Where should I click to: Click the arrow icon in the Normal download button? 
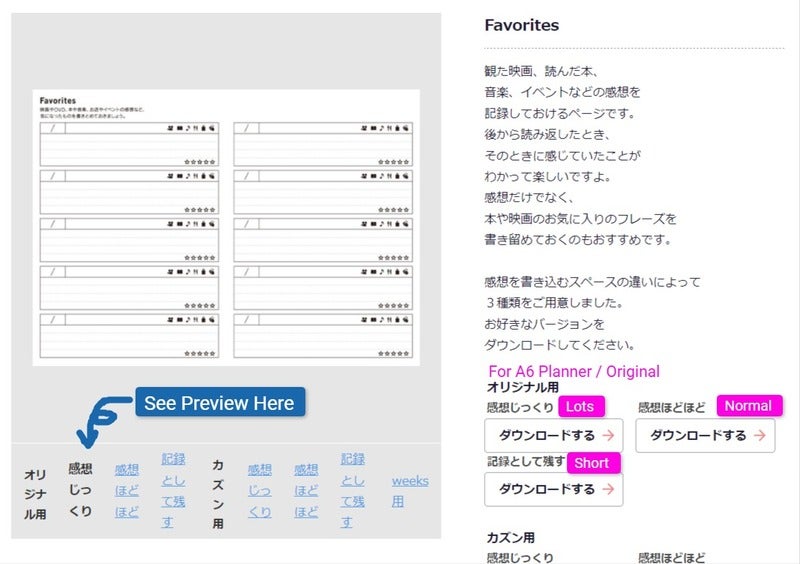760,435
